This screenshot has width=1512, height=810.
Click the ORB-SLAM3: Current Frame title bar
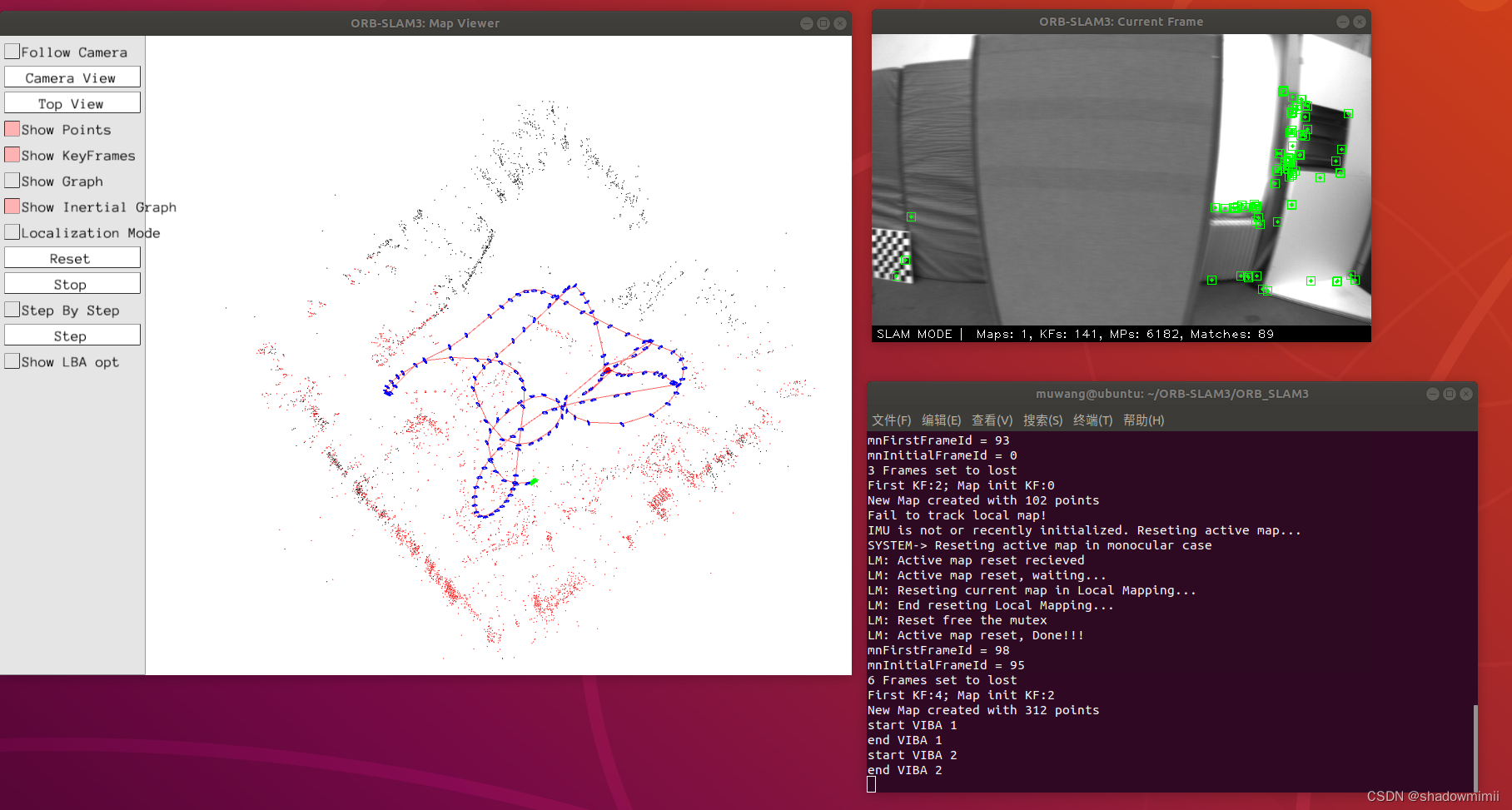(x=1121, y=22)
